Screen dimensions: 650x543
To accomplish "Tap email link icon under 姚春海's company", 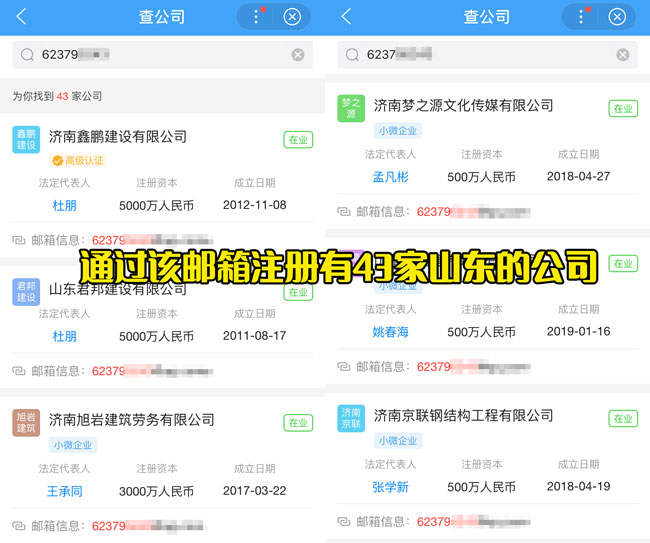I will point(344,366).
